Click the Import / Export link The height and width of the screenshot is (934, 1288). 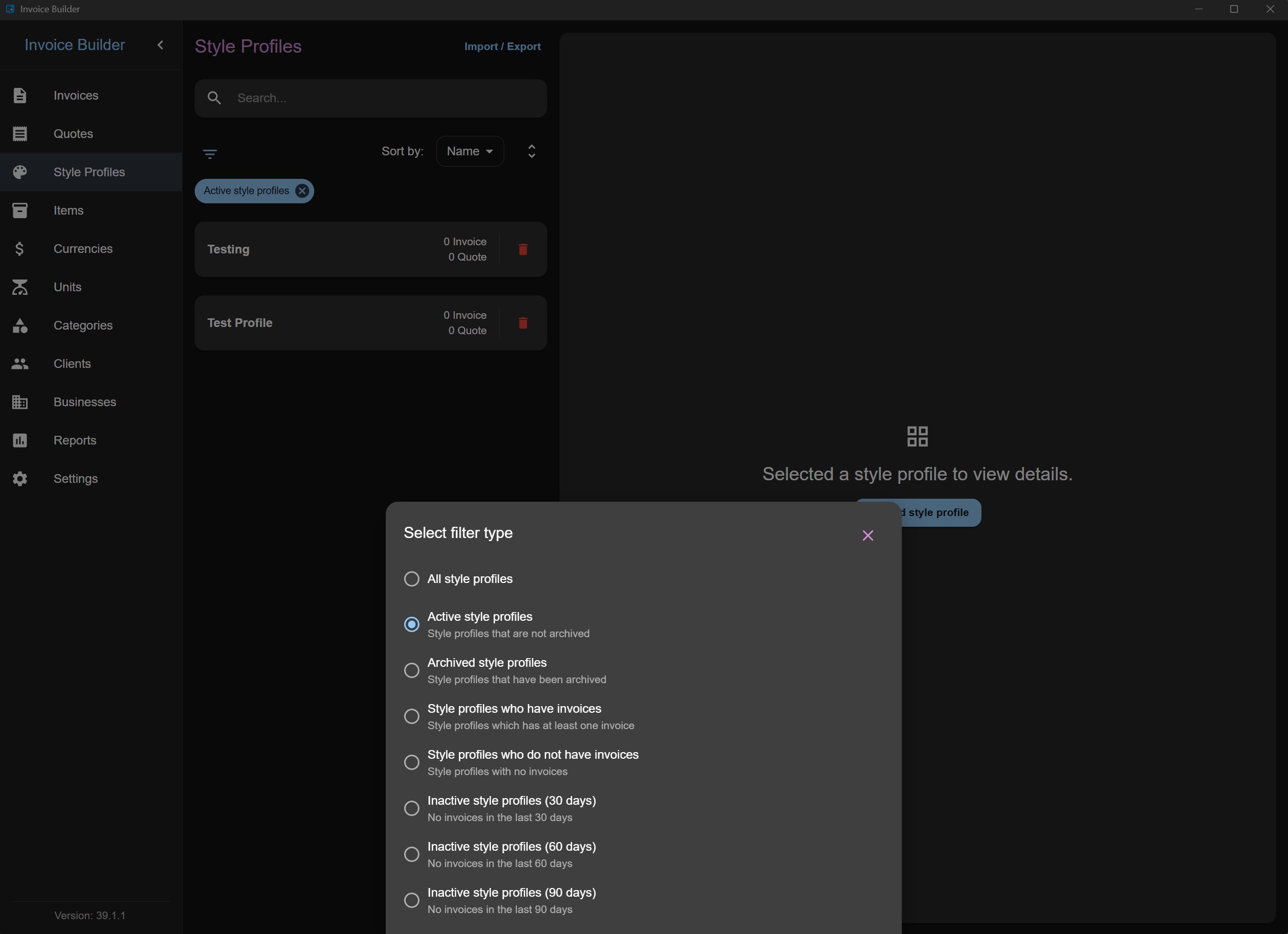(502, 46)
